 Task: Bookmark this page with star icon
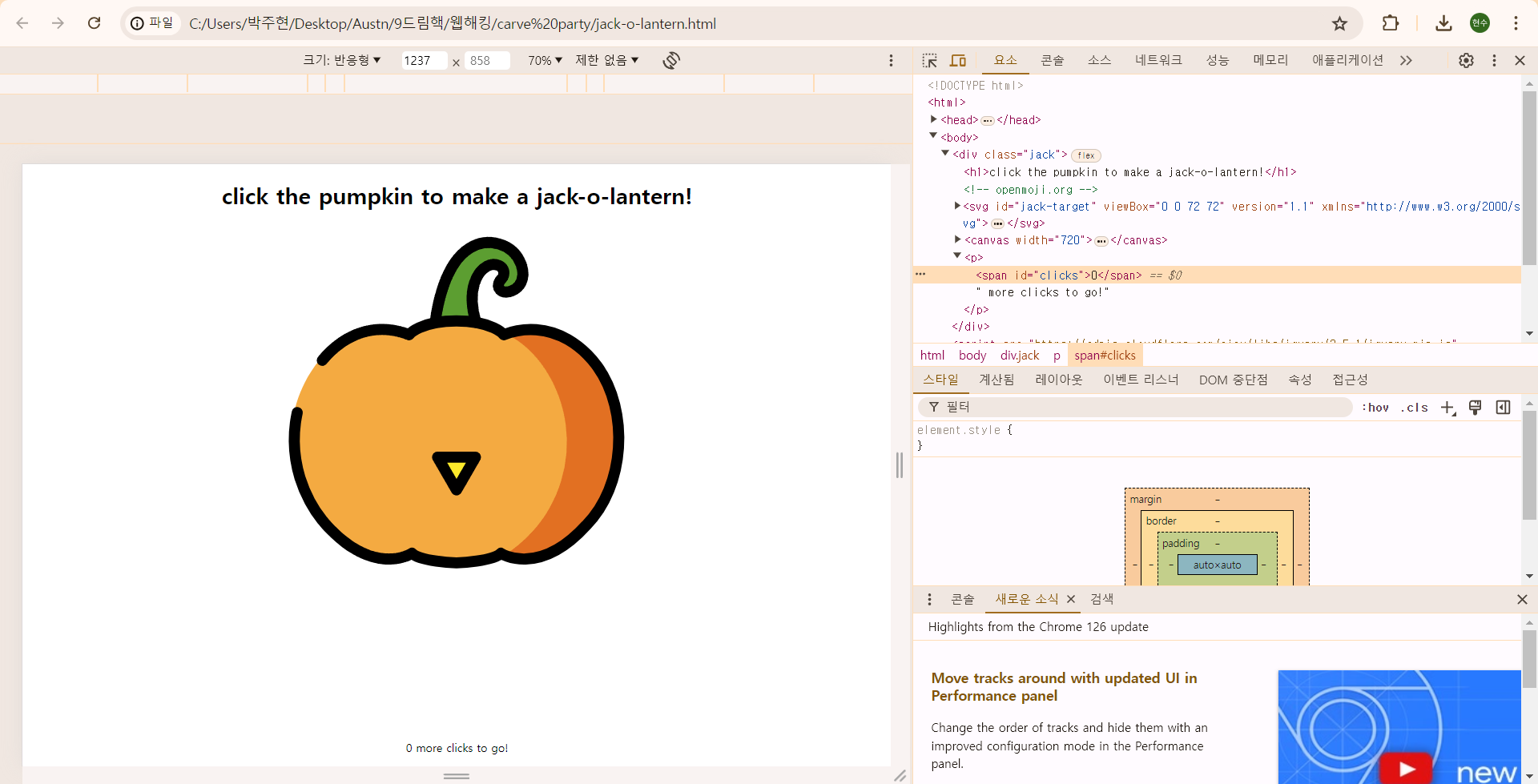coord(1339,23)
